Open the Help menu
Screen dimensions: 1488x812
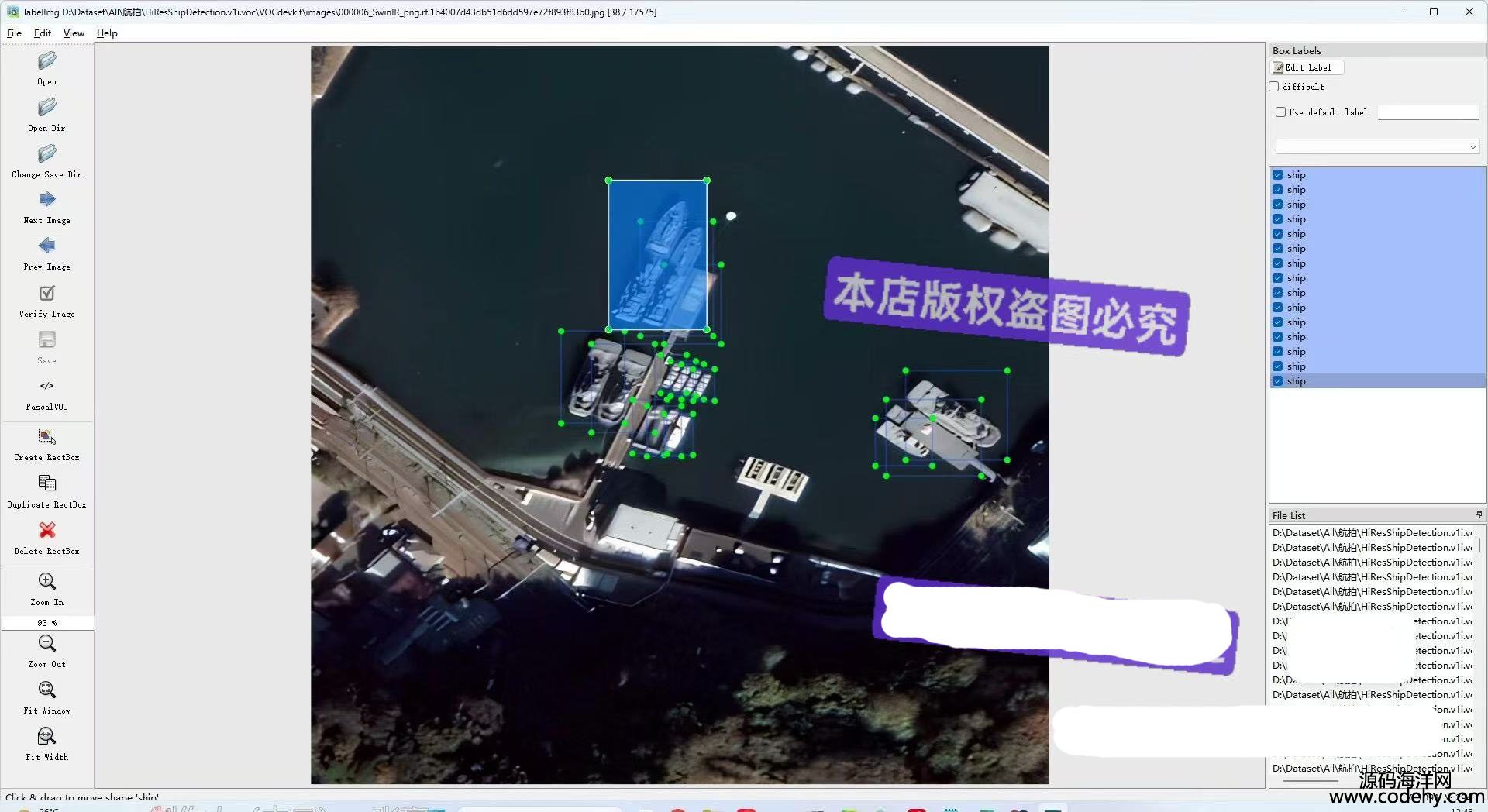click(x=107, y=33)
